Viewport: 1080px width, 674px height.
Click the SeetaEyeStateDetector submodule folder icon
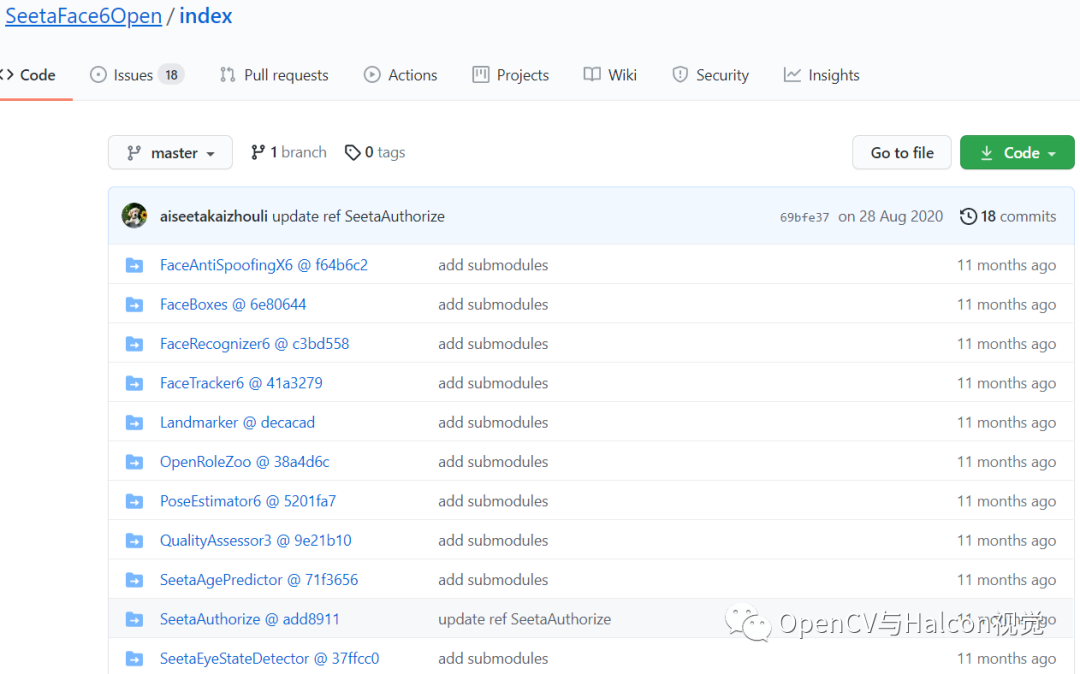134,658
